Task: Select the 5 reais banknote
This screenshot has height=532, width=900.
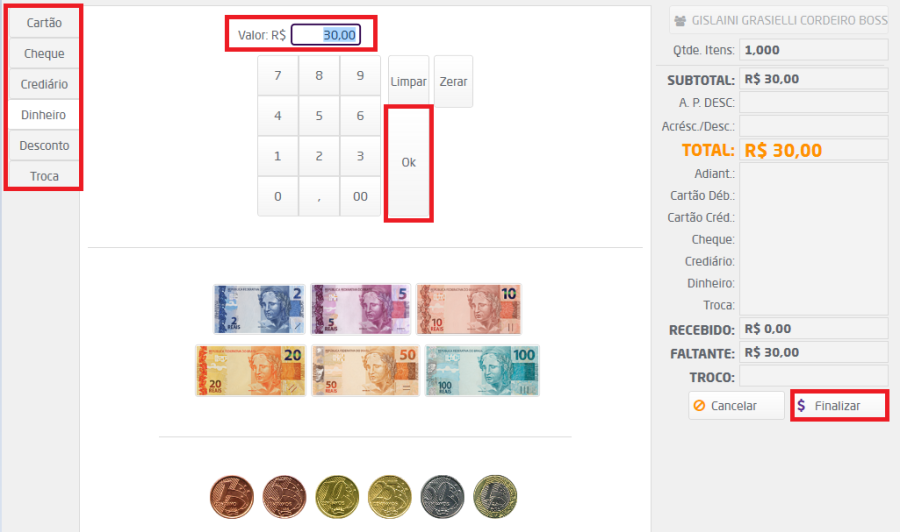Action: tap(361, 309)
